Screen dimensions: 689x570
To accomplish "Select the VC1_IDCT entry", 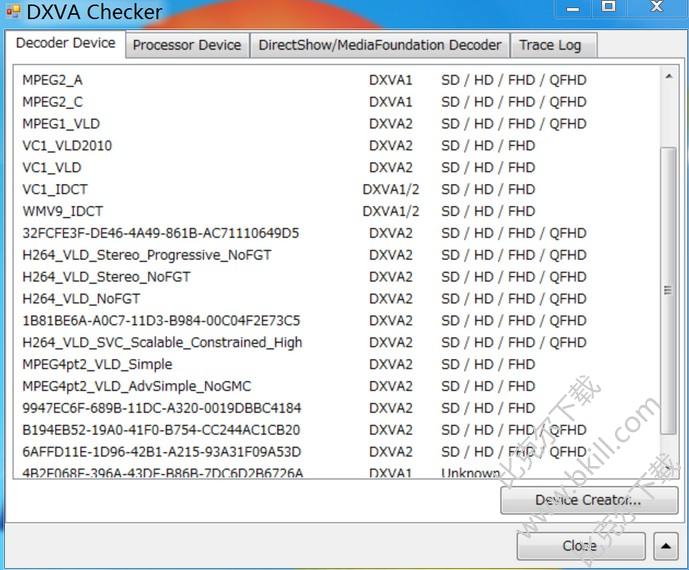I will [x=337, y=189].
